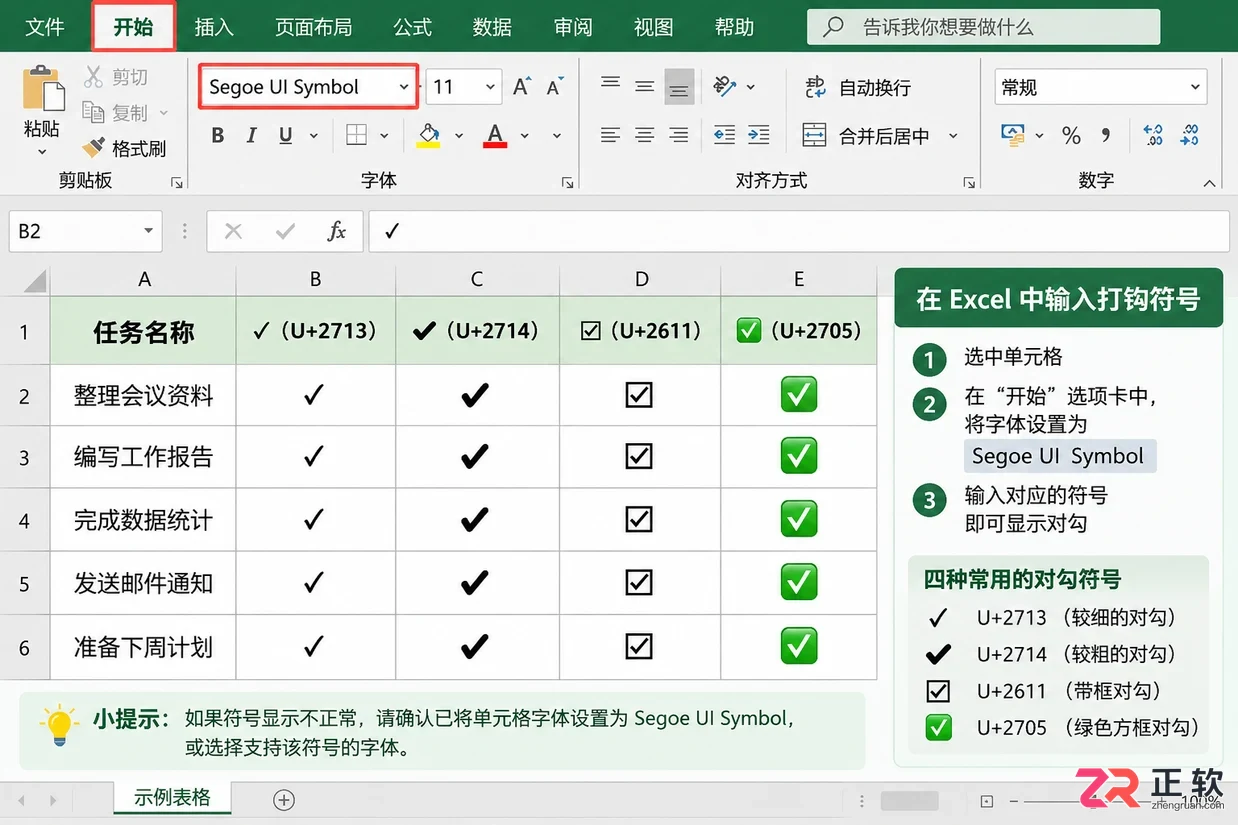Click increase decimal icon

[1153, 135]
